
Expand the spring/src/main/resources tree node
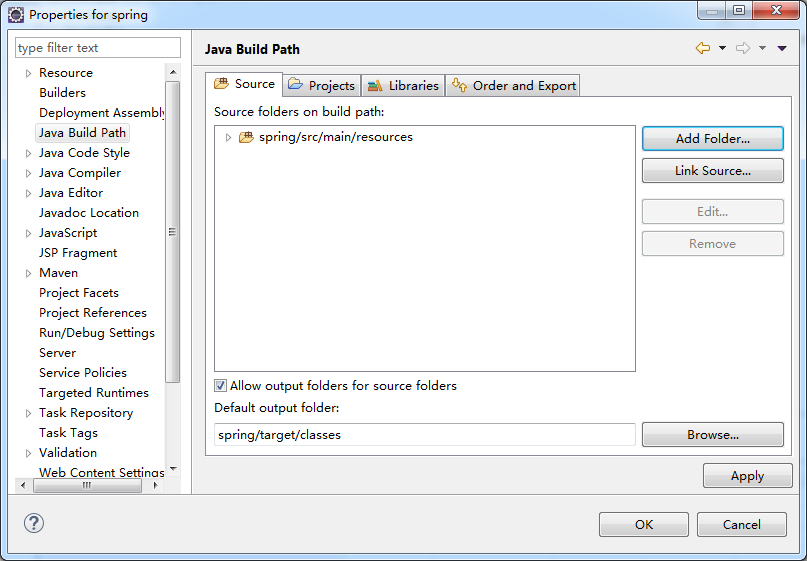pyautogui.click(x=228, y=137)
